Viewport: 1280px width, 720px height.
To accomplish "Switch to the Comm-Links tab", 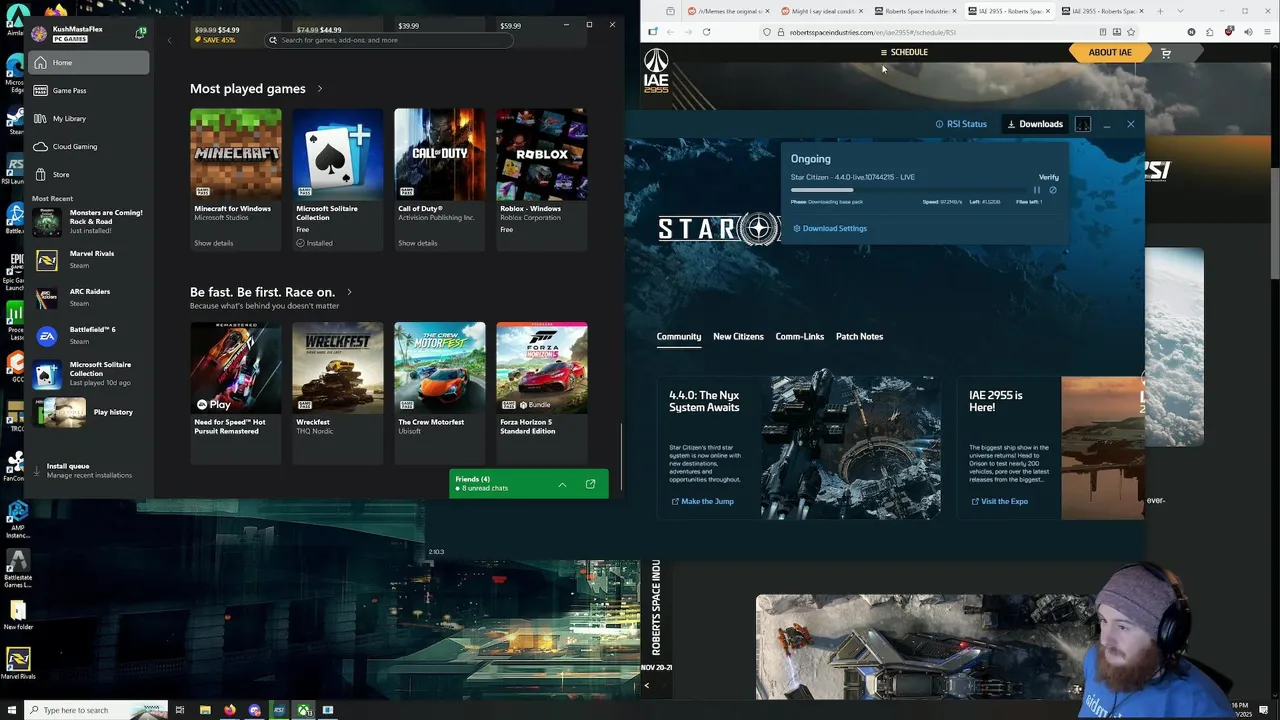I will tap(800, 337).
